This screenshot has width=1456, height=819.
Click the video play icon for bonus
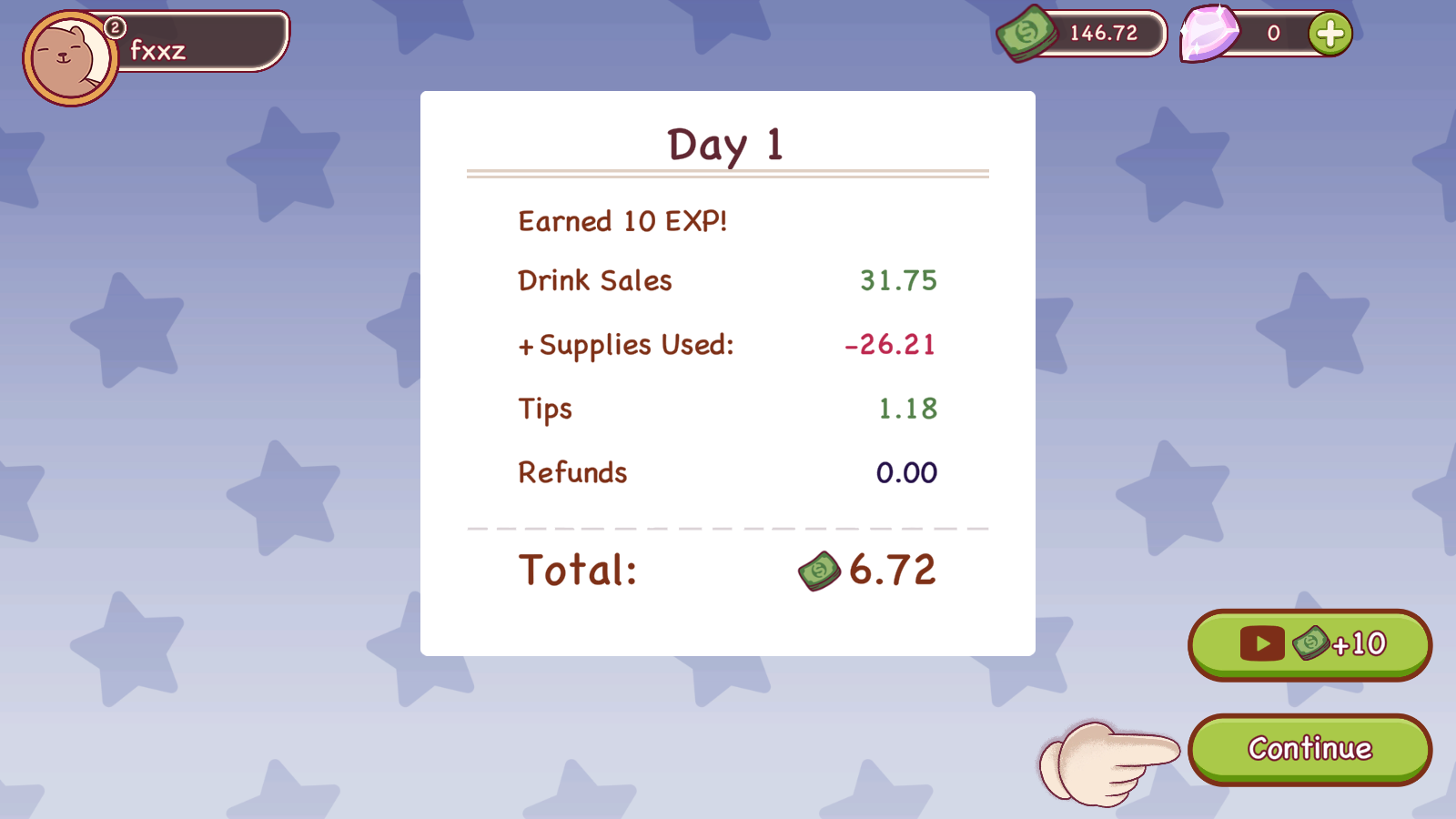click(1261, 644)
